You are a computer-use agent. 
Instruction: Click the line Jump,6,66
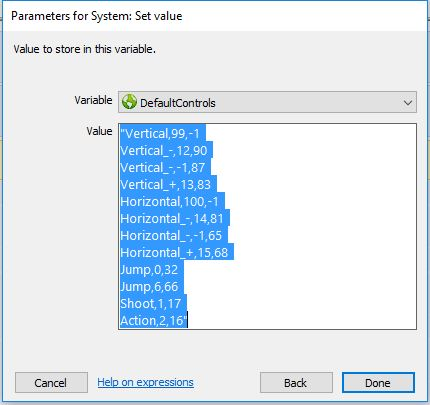pyautogui.click(x=149, y=287)
